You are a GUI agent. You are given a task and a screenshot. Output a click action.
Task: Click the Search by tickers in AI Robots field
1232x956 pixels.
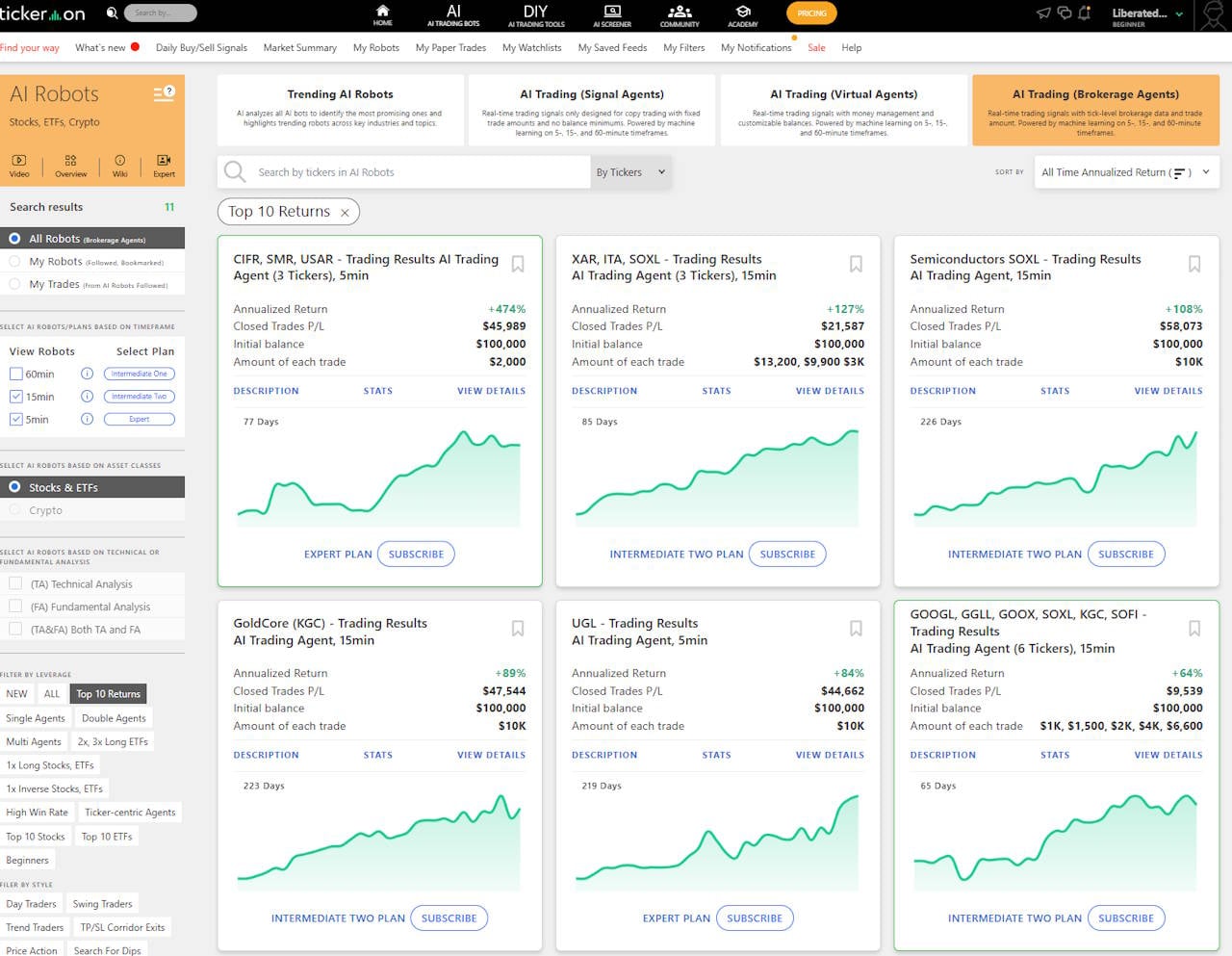(x=404, y=172)
